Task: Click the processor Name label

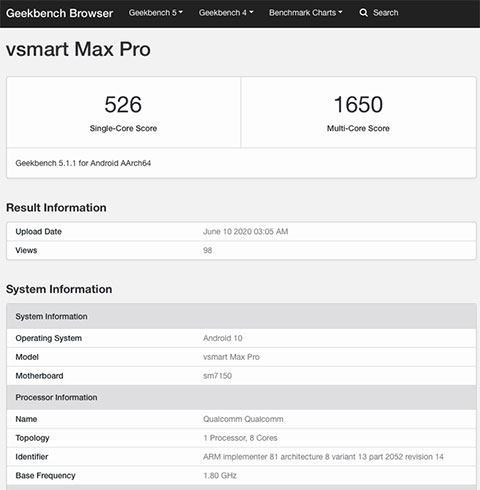Action: tap(26, 419)
